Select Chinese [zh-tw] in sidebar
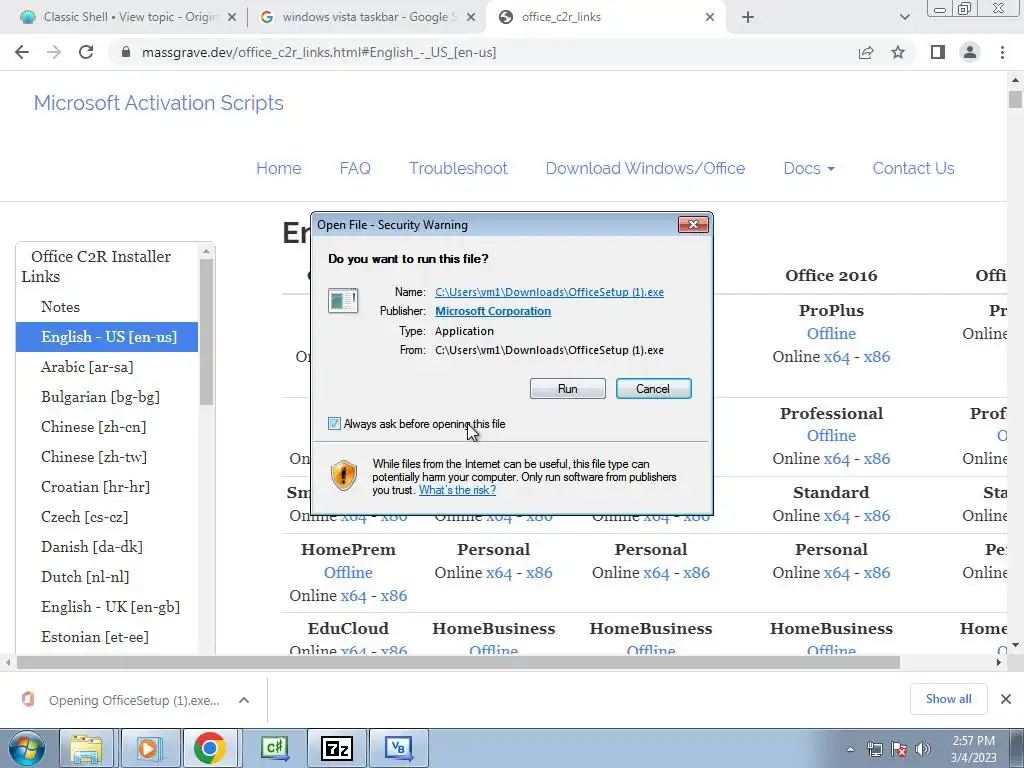Screen dimensions: 1024x768 click(94, 457)
